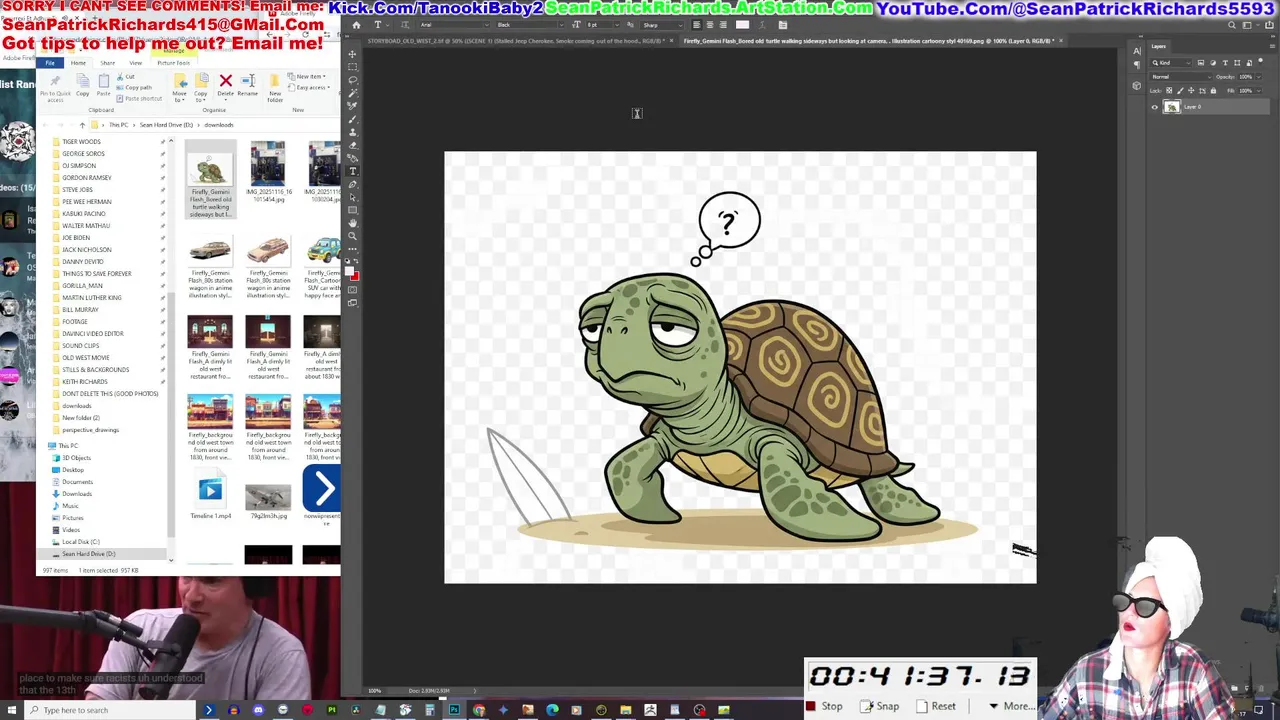The width and height of the screenshot is (1280, 720).
Task: Switch to STORYBOARD_OLD_WEST document tab
Action: (516, 41)
